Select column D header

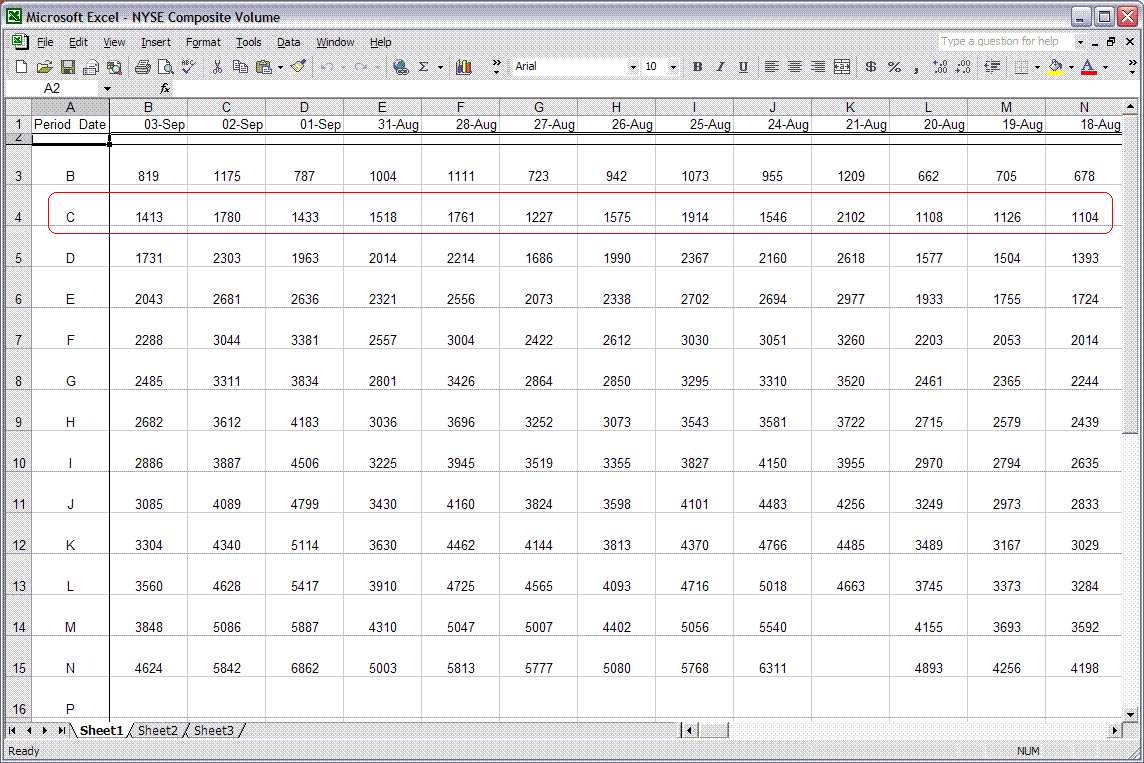point(304,107)
